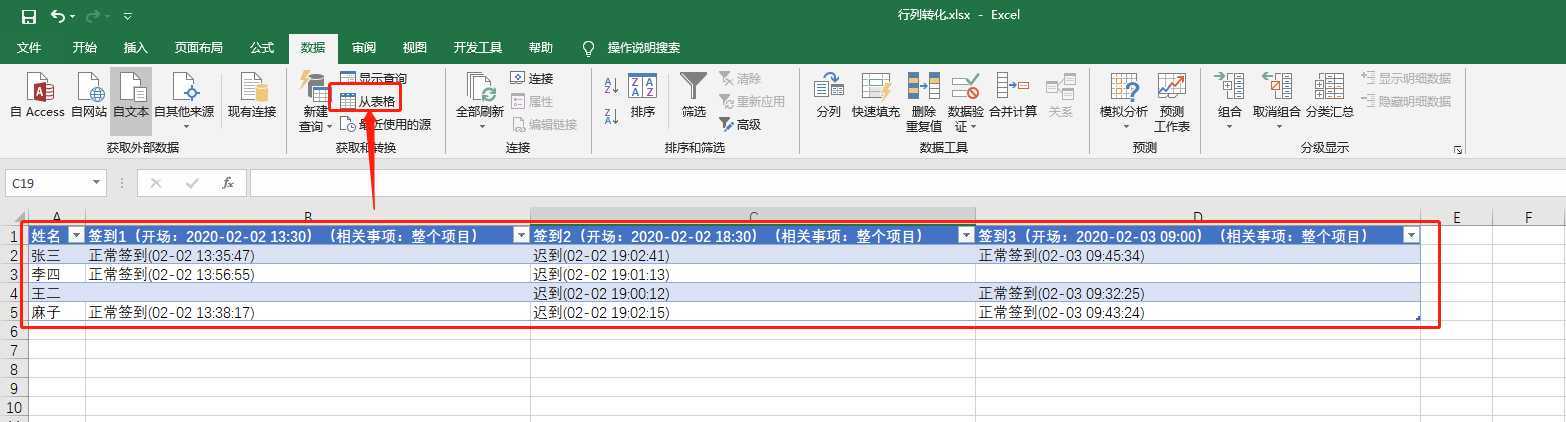Sort ascending A to Z icon
1566x422 pixels.
(x=612, y=87)
